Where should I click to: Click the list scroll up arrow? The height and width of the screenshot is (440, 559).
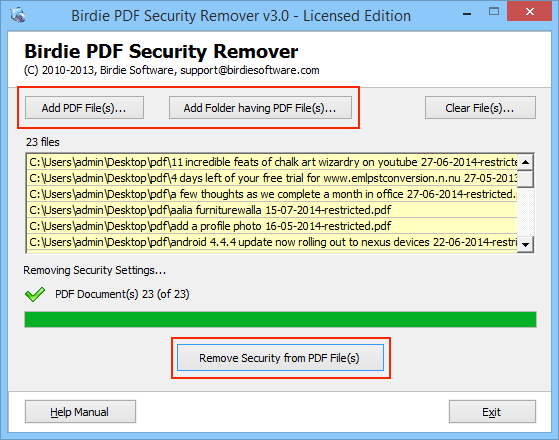[x=525, y=162]
